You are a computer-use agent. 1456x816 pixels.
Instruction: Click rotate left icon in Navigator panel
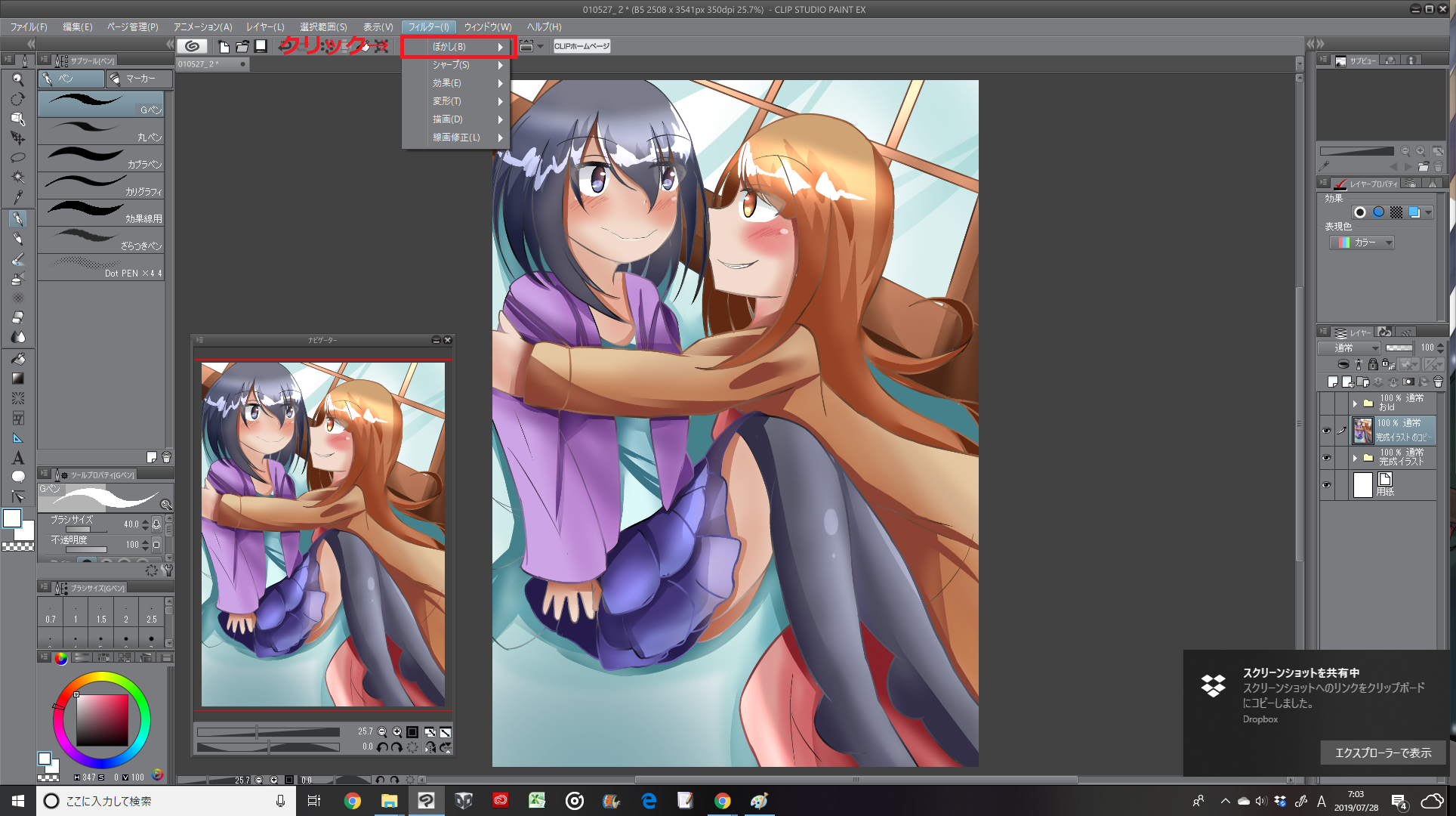coord(382,746)
